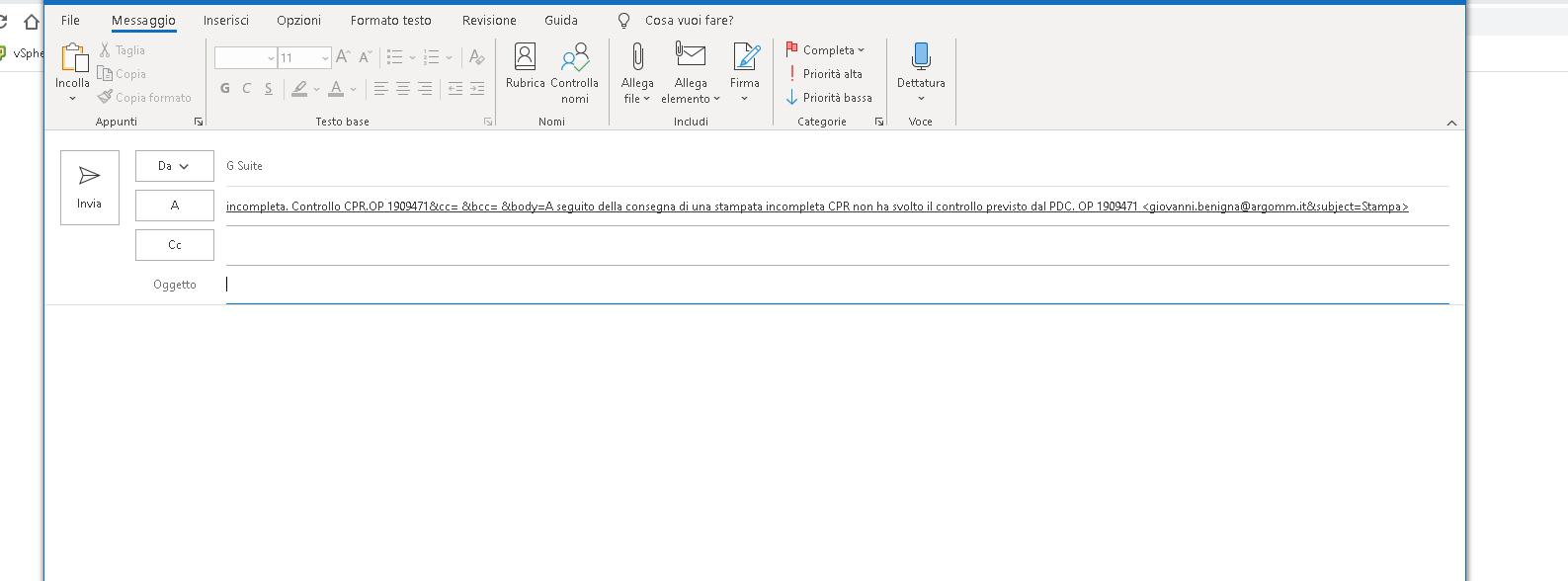Apply text highlight color

tap(299, 88)
